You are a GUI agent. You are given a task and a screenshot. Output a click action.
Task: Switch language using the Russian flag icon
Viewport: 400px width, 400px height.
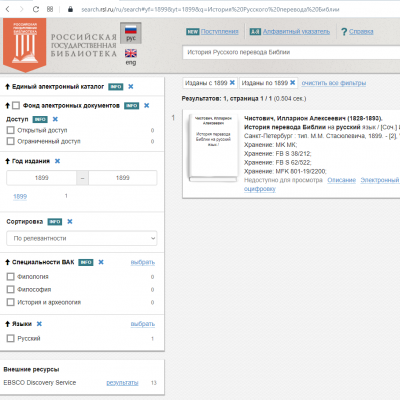coord(131,30)
